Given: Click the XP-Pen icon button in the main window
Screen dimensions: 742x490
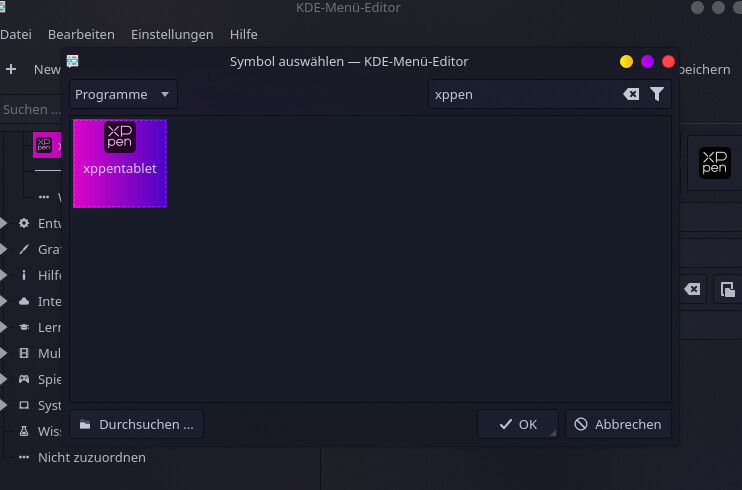Looking at the screenshot, I should click(x=715, y=163).
